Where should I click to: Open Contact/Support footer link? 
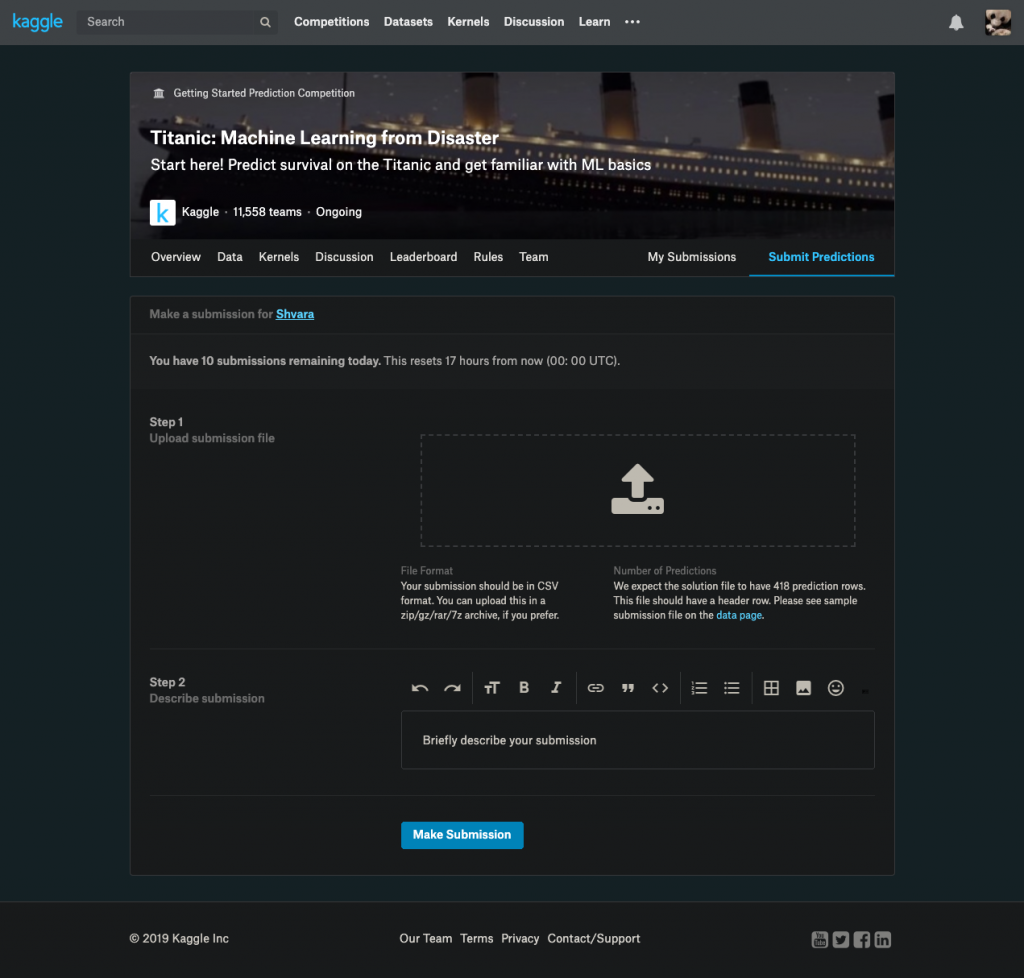click(x=594, y=938)
